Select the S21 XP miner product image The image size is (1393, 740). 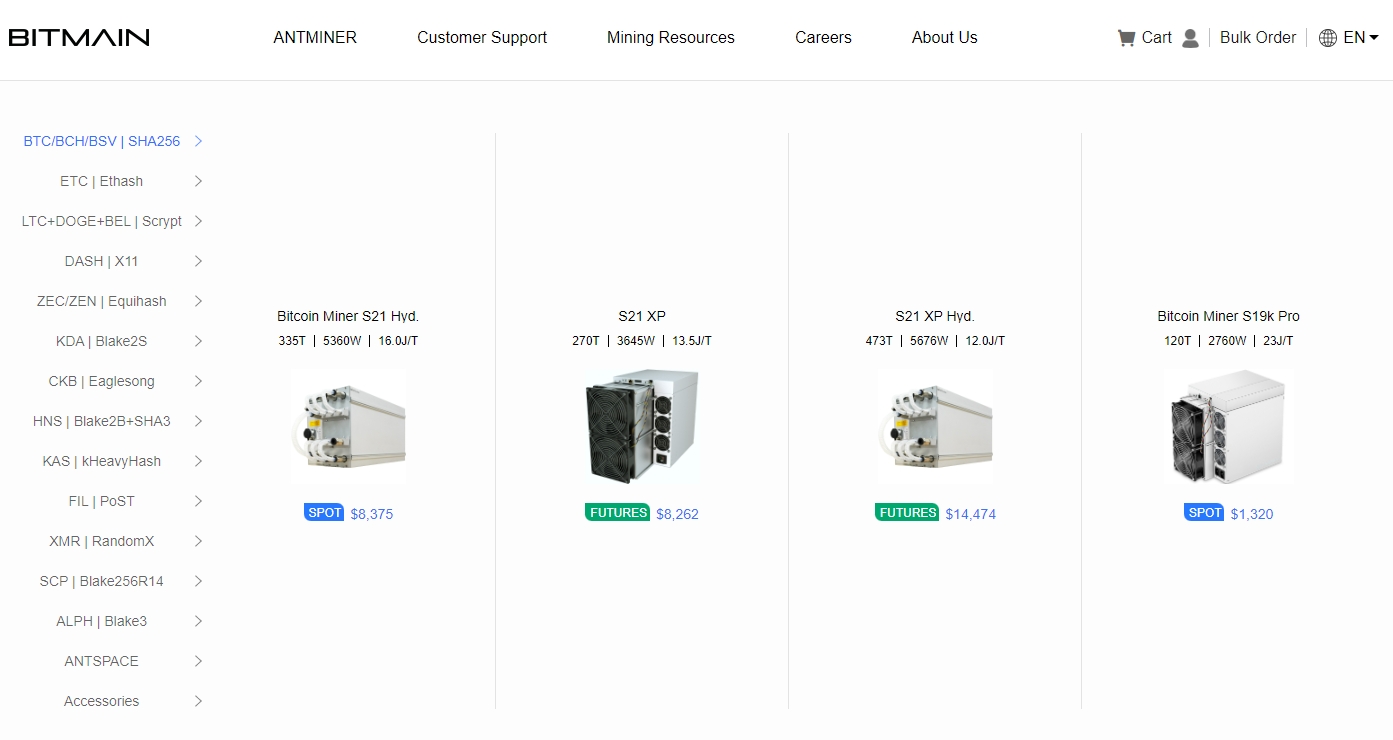click(641, 426)
